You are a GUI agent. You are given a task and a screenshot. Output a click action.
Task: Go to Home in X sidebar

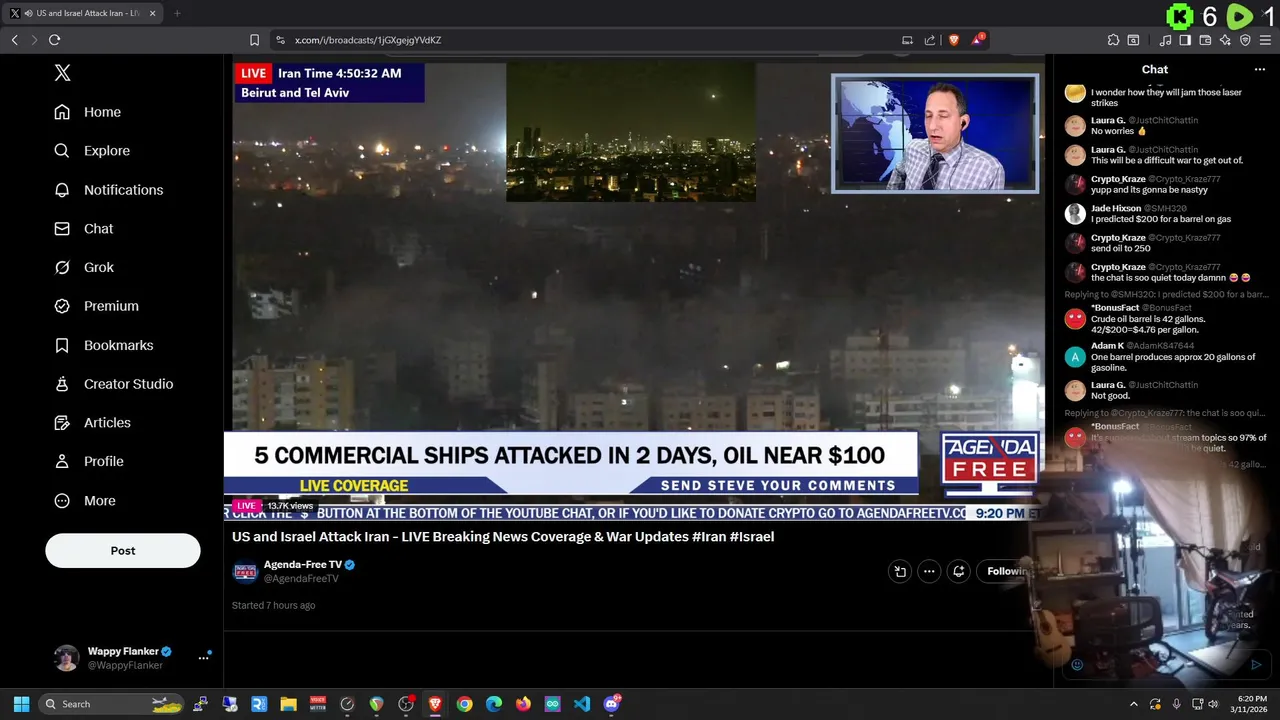(88, 112)
